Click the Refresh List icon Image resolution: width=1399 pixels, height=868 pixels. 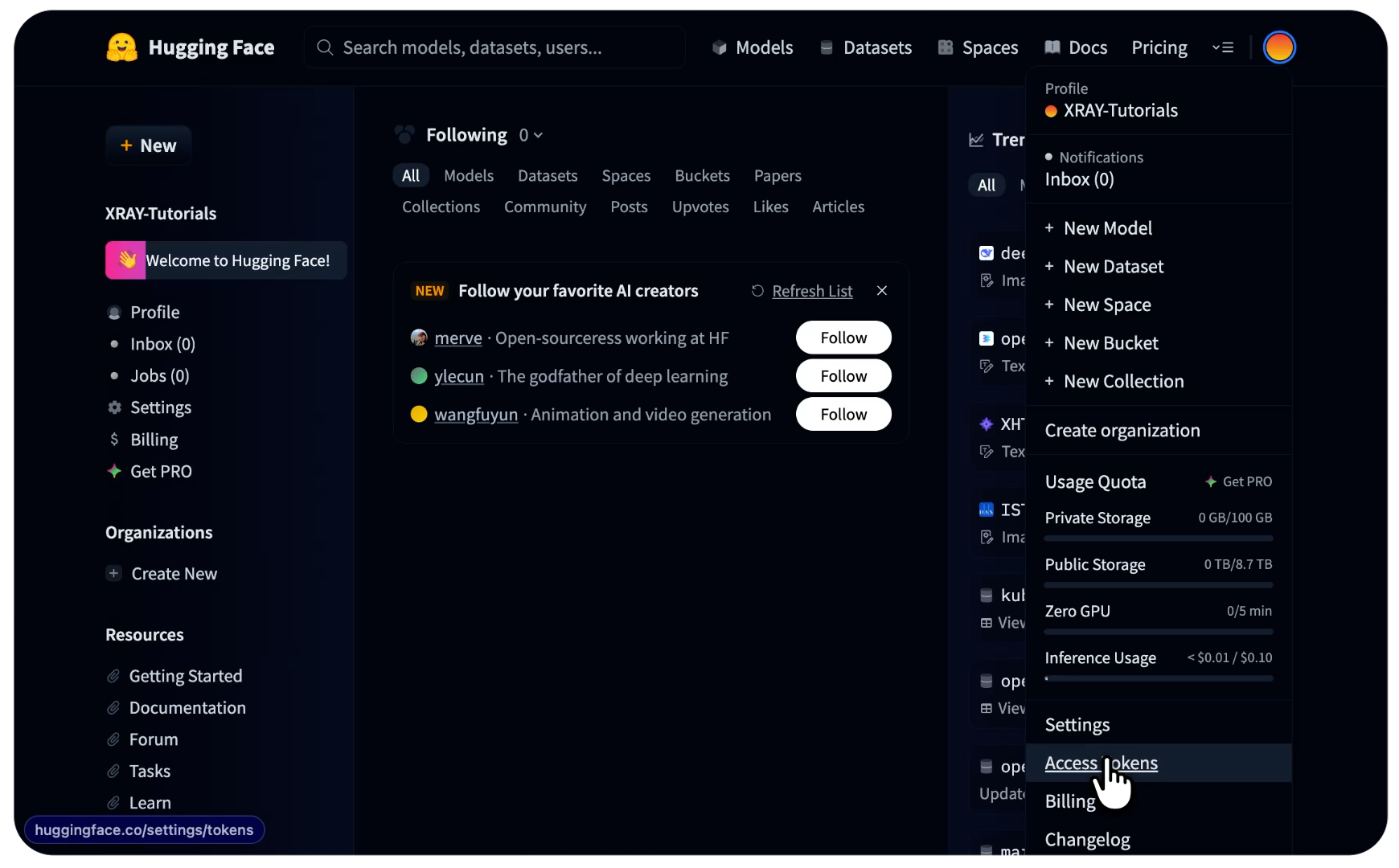click(x=757, y=291)
